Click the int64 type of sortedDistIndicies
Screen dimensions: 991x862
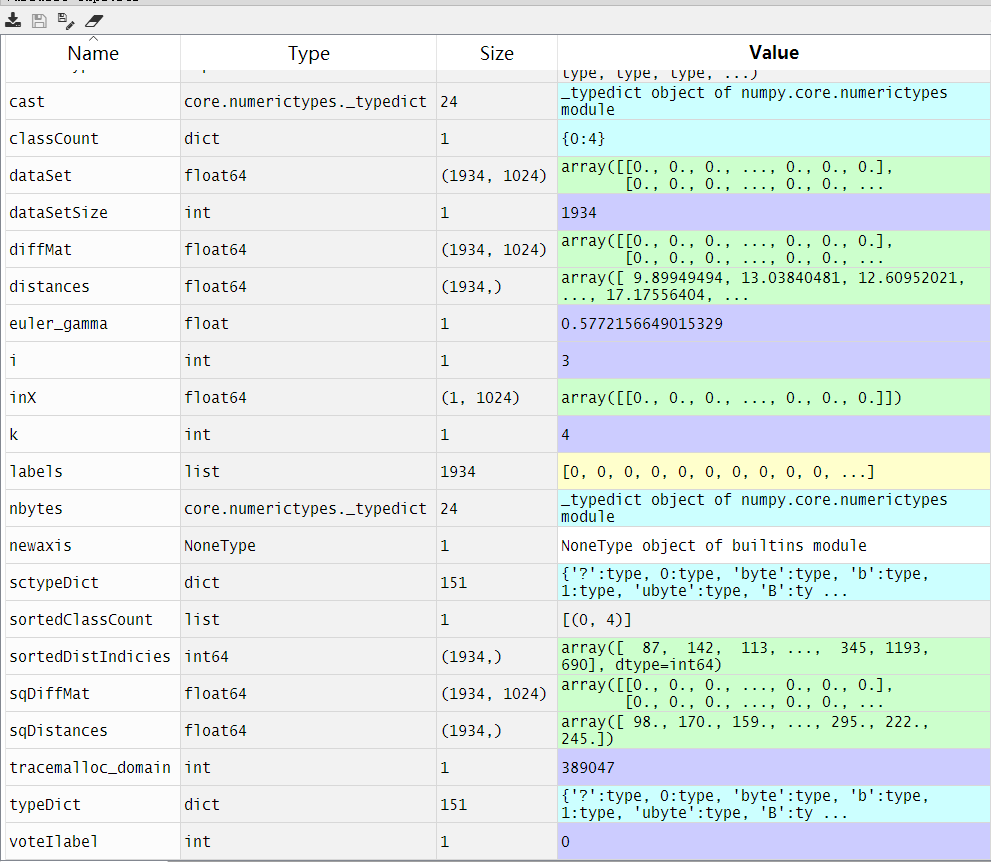click(x=207, y=657)
